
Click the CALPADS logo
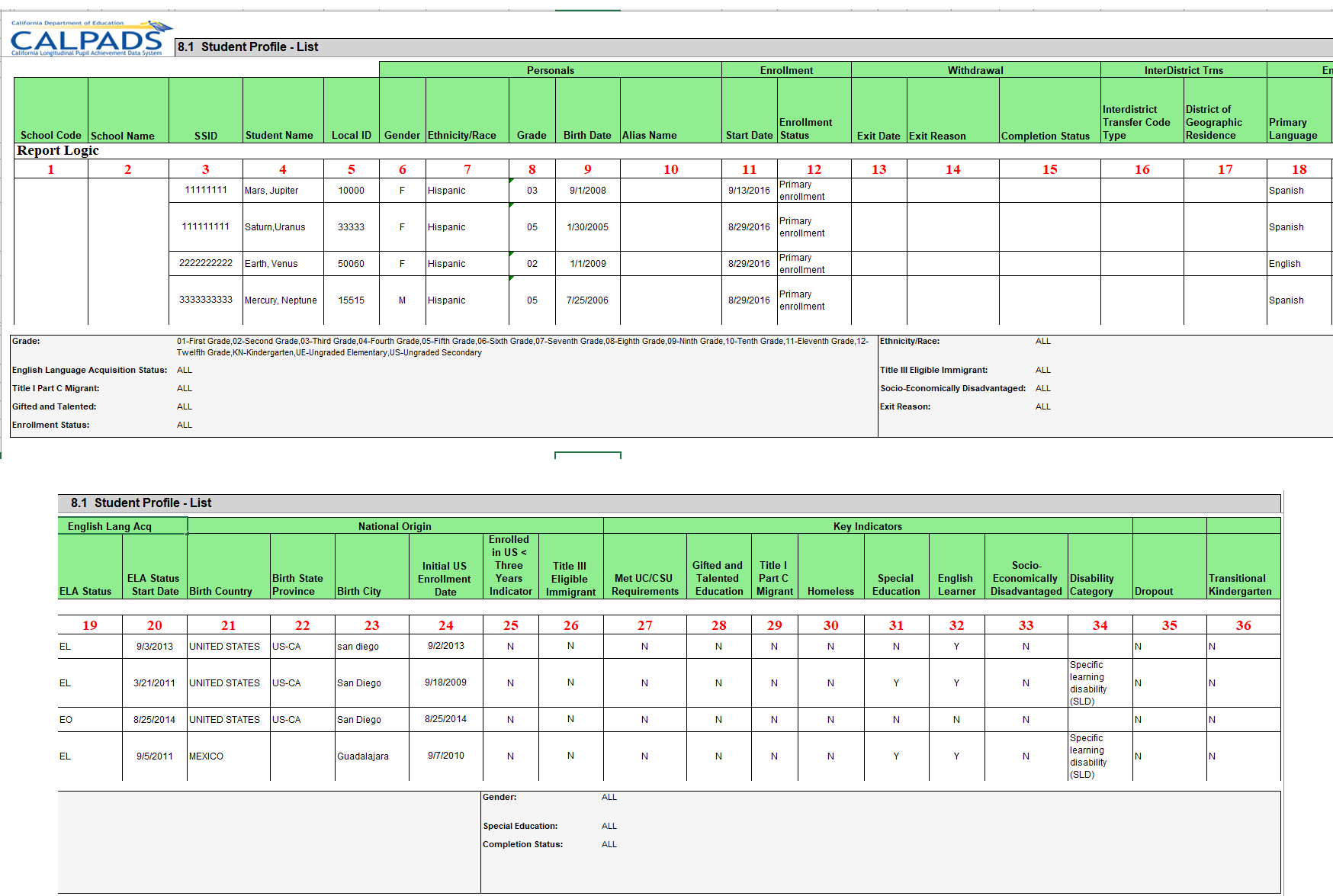pyautogui.click(x=90, y=38)
